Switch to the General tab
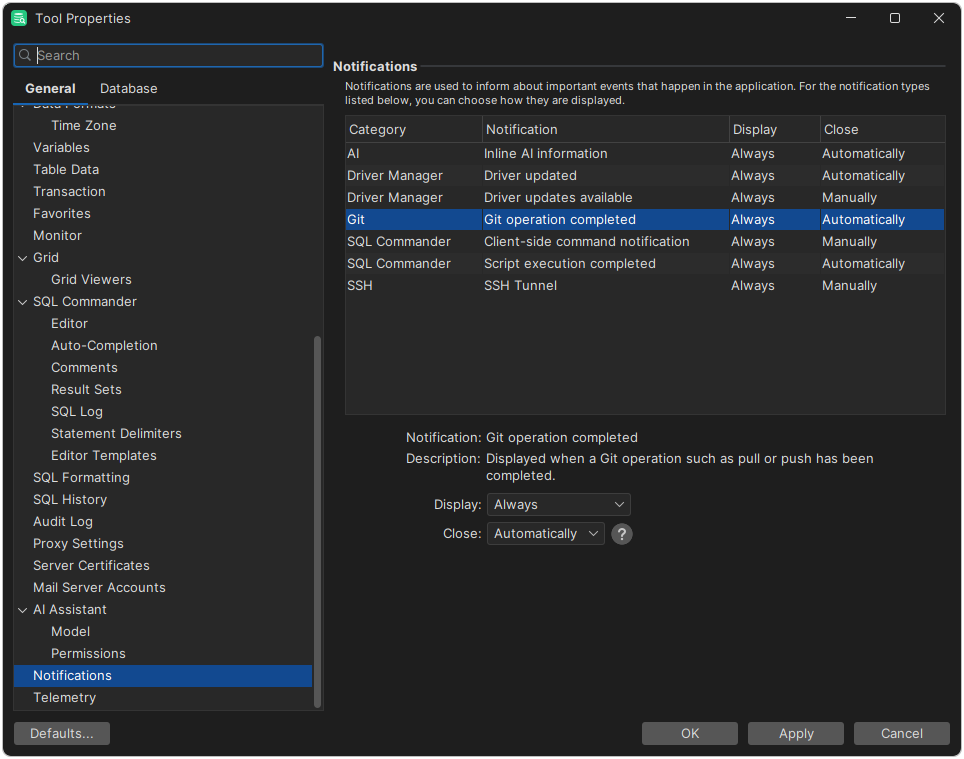This screenshot has width=964, height=759. [x=50, y=88]
